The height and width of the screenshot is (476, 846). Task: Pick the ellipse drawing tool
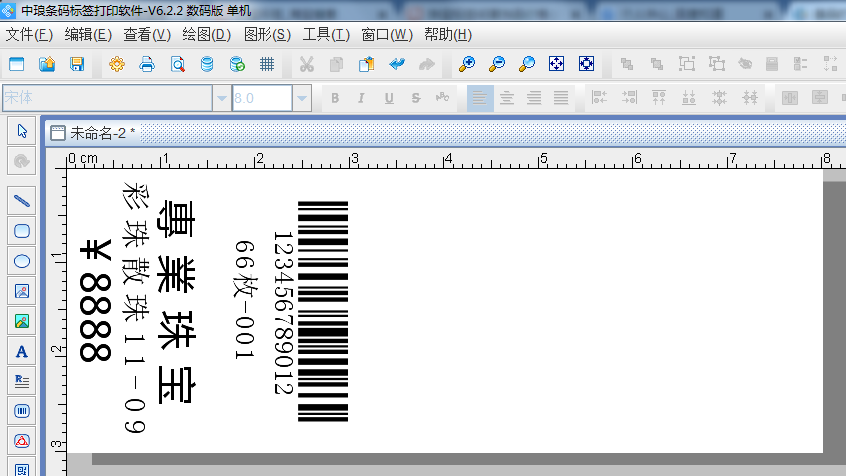(x=22, y=261)
